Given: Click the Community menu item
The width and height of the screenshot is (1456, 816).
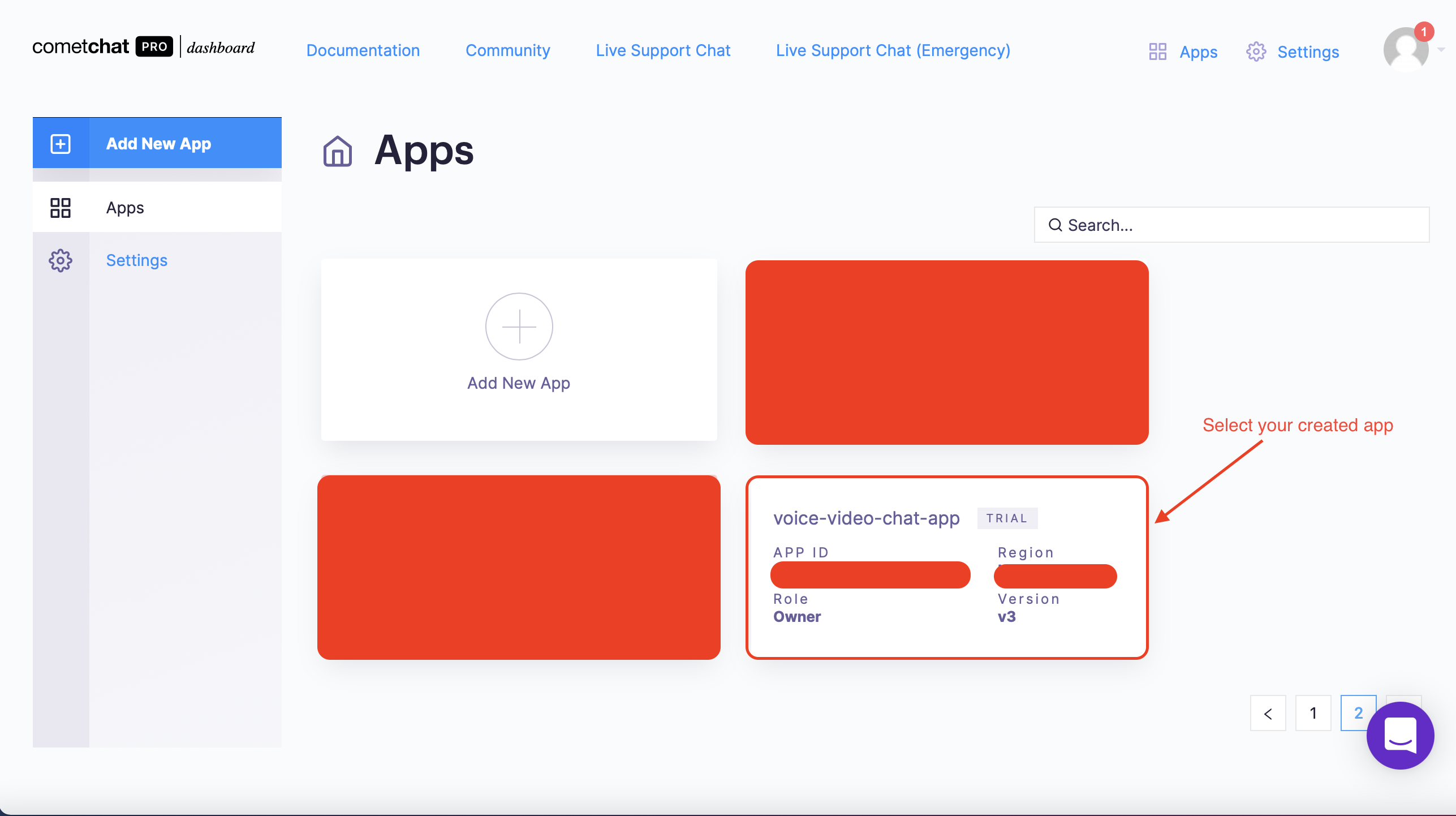Looking at the screenshot, I should point(507,50).
